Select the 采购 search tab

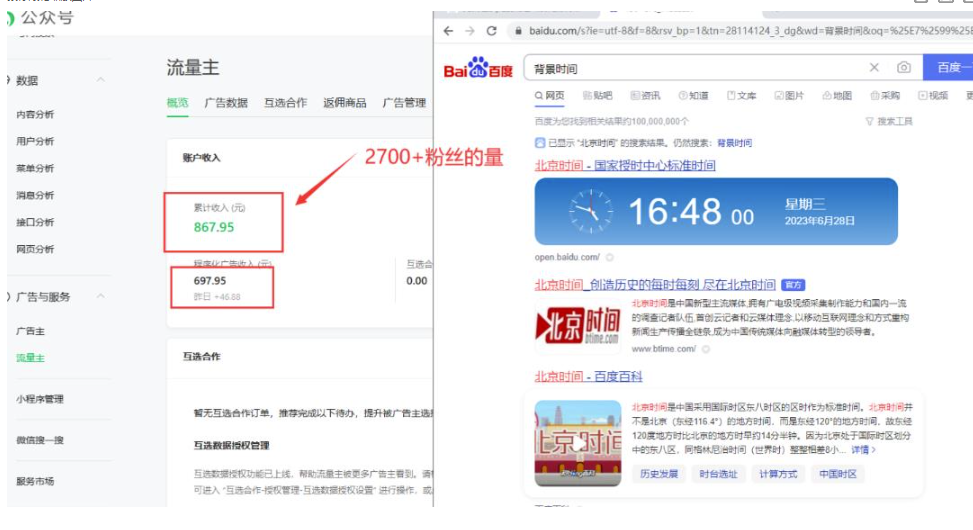(885, 95)
